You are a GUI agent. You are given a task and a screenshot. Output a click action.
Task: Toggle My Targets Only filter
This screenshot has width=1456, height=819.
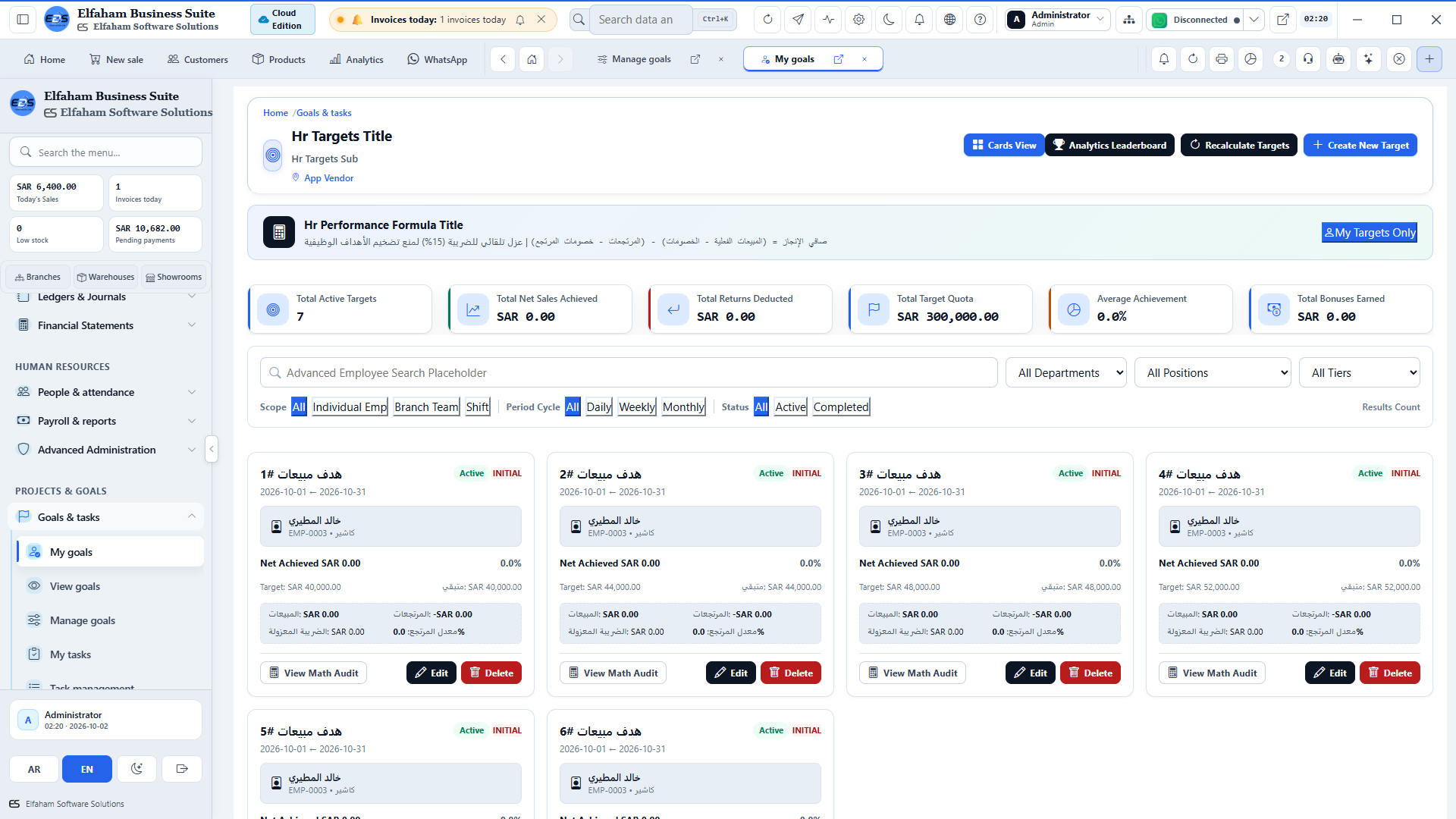coord(1370,233)
